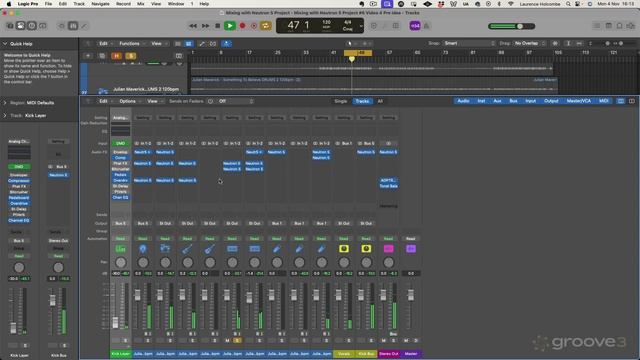Collapse the Quick Help disclosure triangle
Image resolution: width=640 pixels, height=360 pixels.
(x=5, y=44)
